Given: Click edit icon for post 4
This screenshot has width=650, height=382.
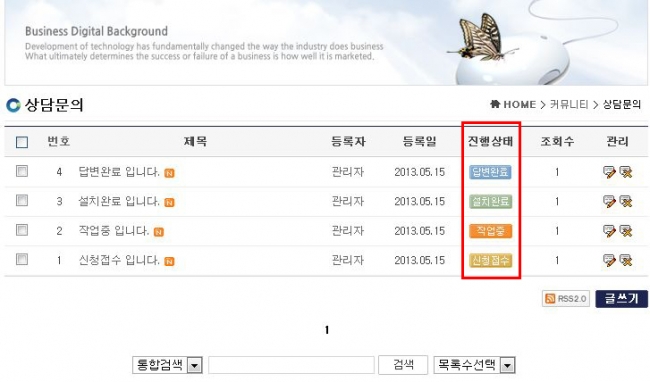Looking at the screenshot, I should click(x=609, y=172).
